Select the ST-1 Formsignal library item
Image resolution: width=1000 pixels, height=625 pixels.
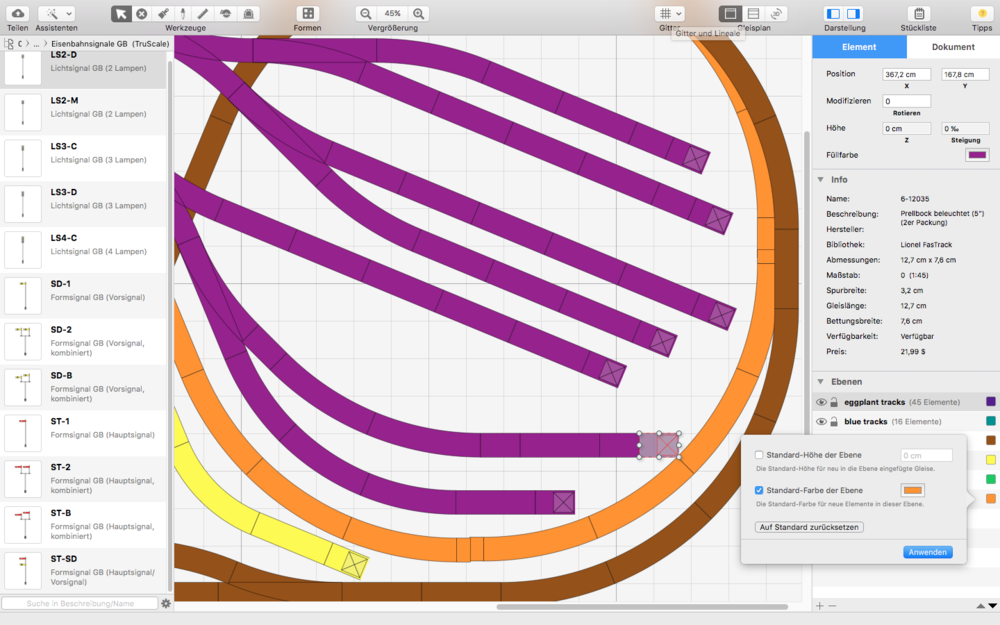(84, 433)
